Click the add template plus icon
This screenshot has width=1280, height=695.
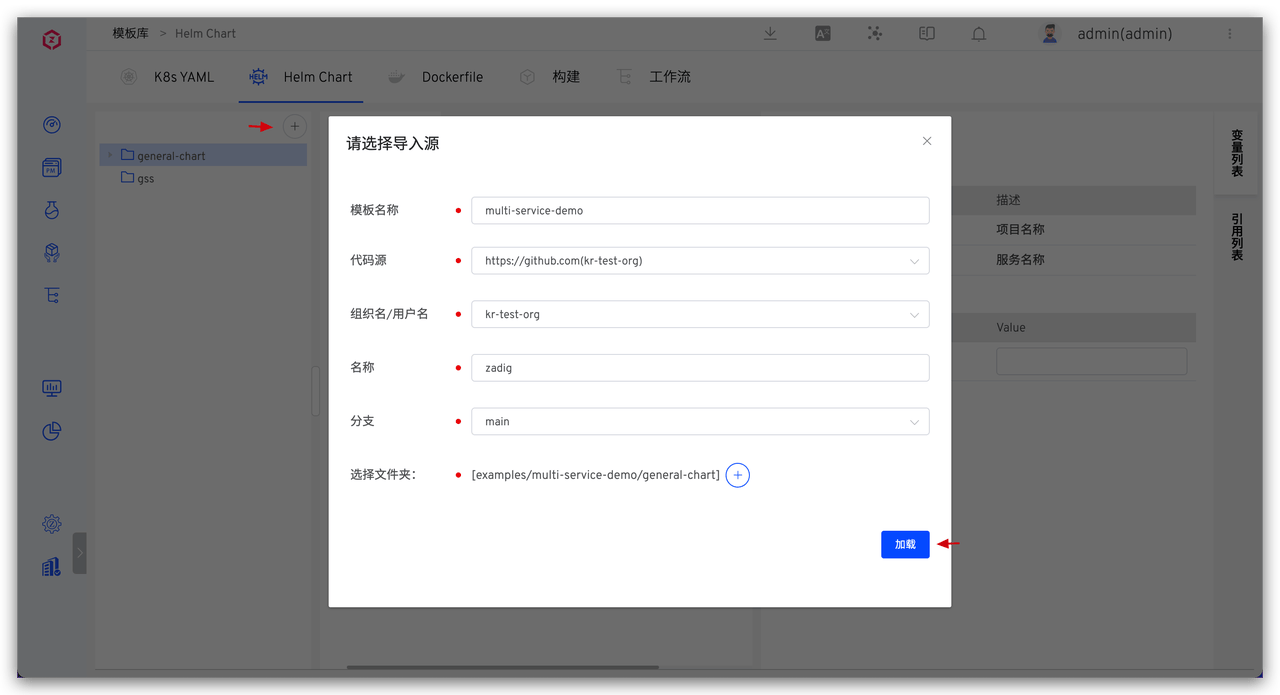[x=294, y=126]
